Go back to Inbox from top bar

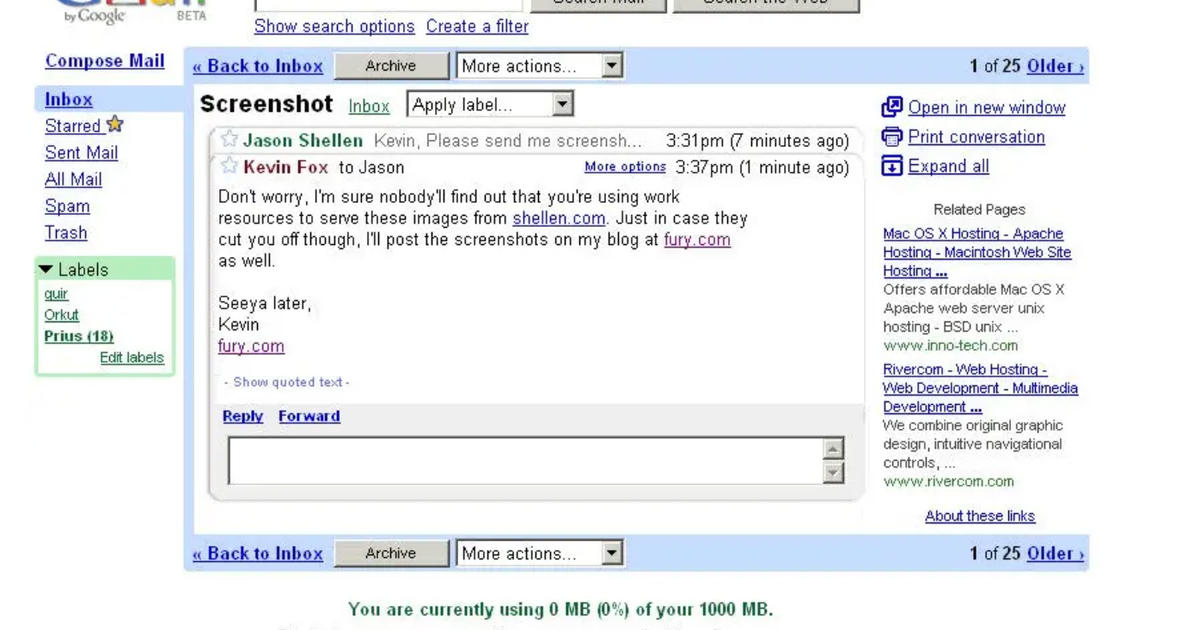258,66
